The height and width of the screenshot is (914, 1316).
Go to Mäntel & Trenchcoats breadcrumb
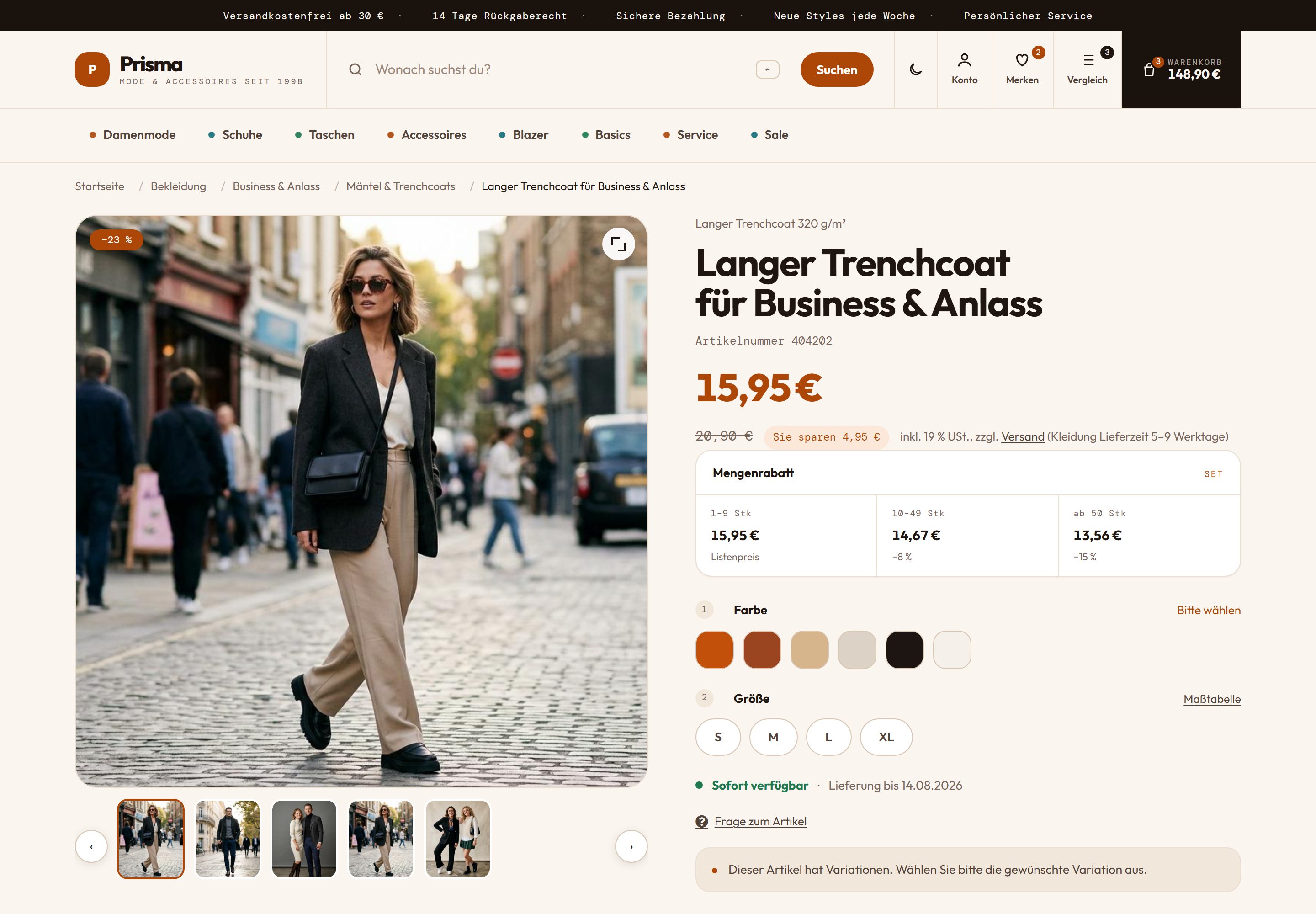tap(401, 186)
